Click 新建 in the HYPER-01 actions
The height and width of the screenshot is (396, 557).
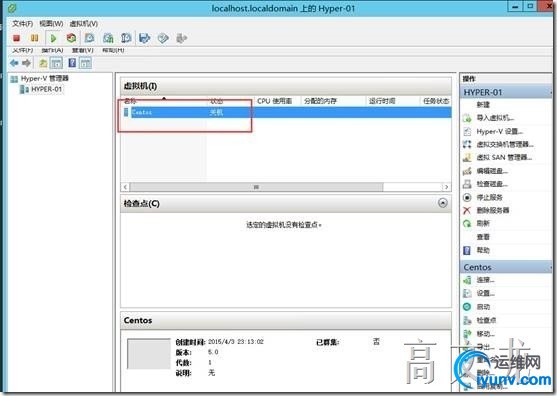483,105
